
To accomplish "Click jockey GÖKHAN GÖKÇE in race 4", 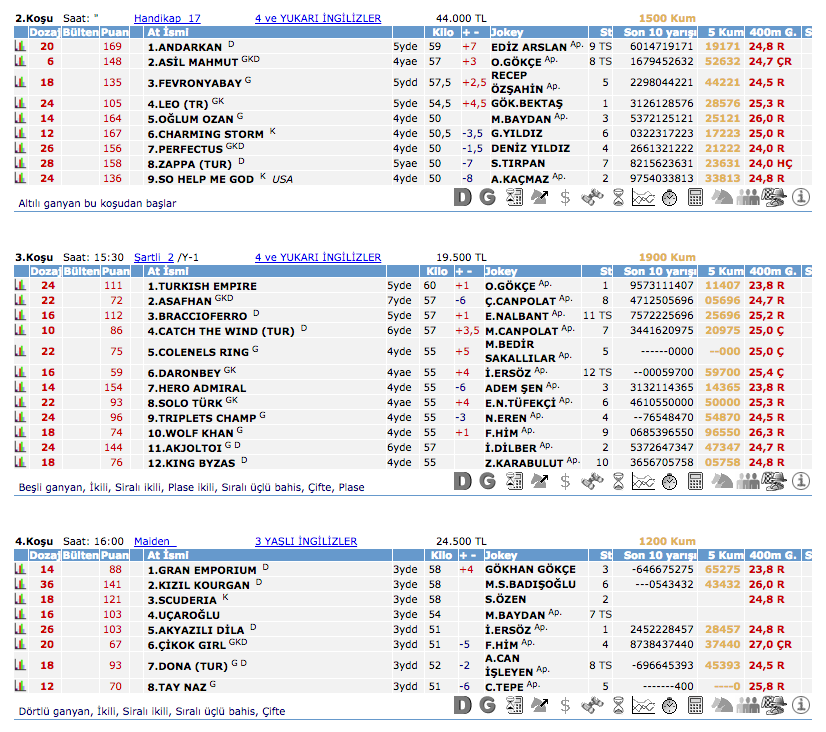I will tap(529, 569).
